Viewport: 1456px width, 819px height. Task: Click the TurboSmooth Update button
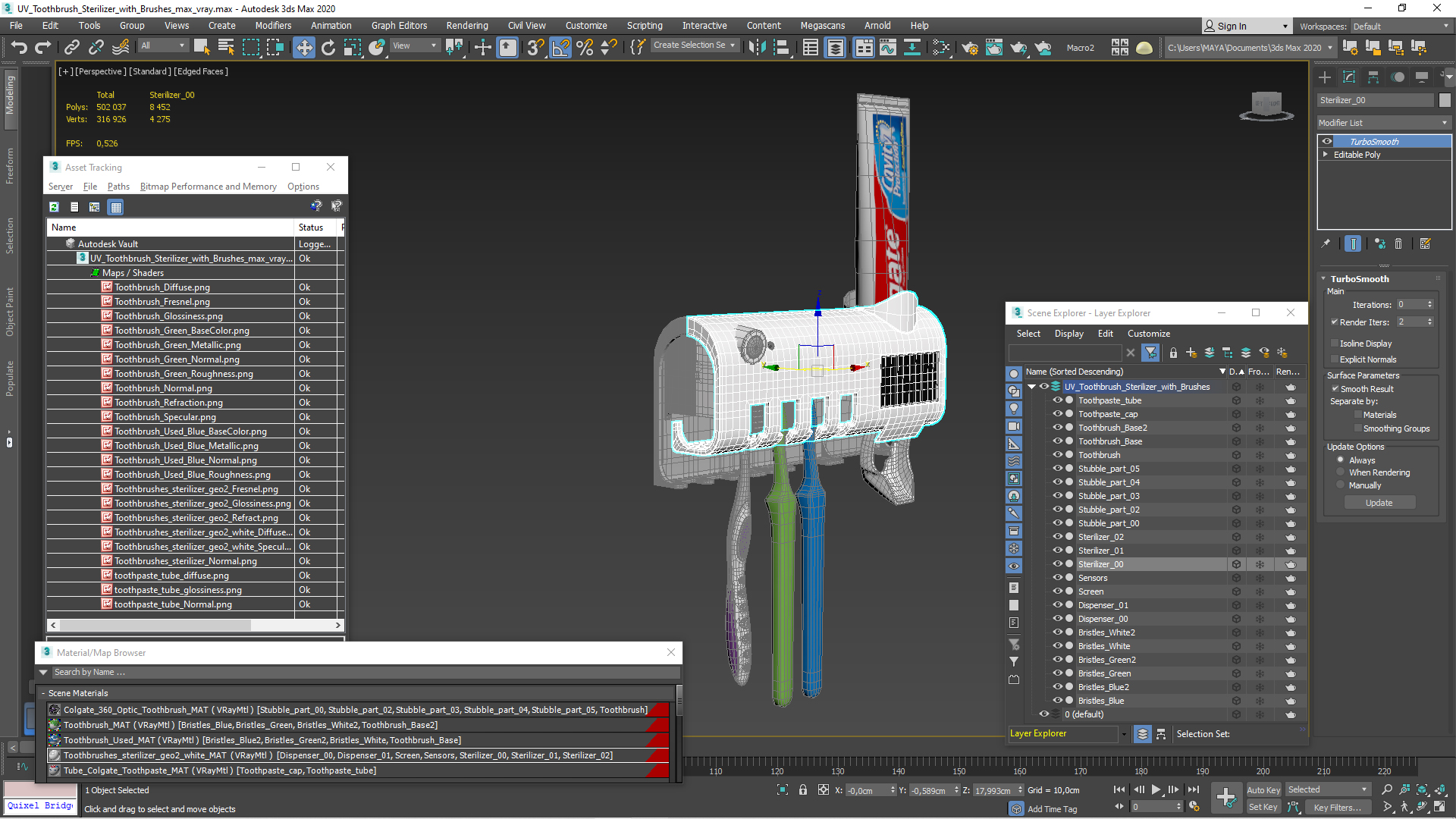click(x=1379, y=503)
